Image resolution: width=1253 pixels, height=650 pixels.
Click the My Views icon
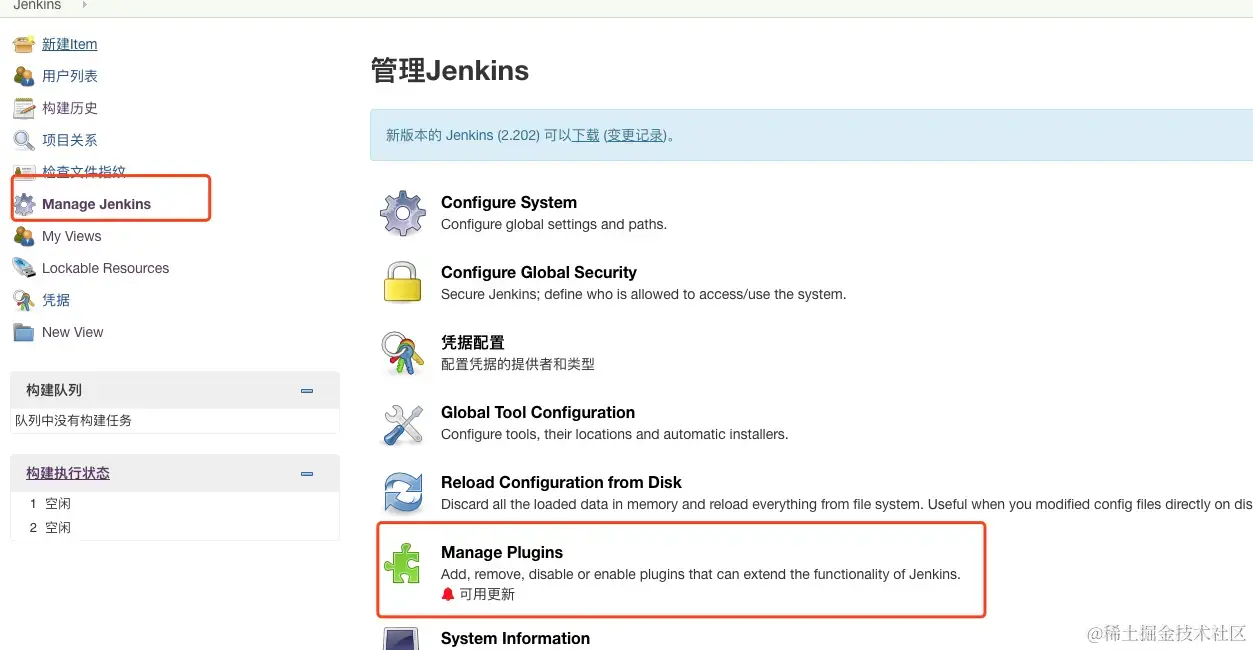click(24, 236)
